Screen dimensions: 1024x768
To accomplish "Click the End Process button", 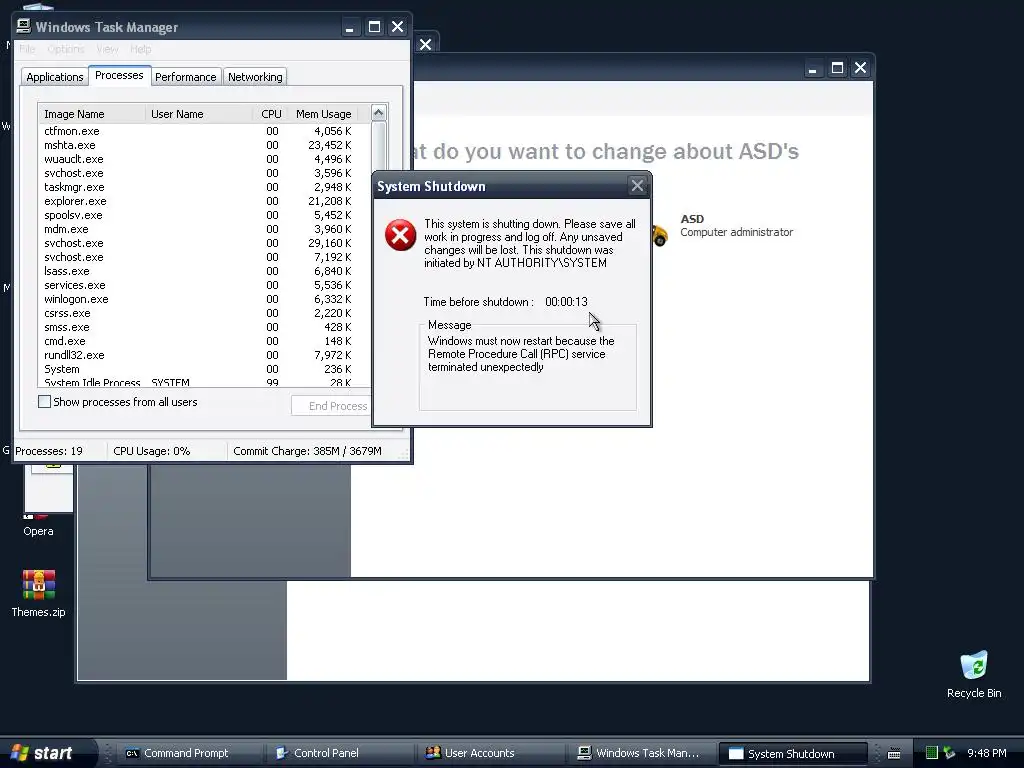I will coord(332,406).
